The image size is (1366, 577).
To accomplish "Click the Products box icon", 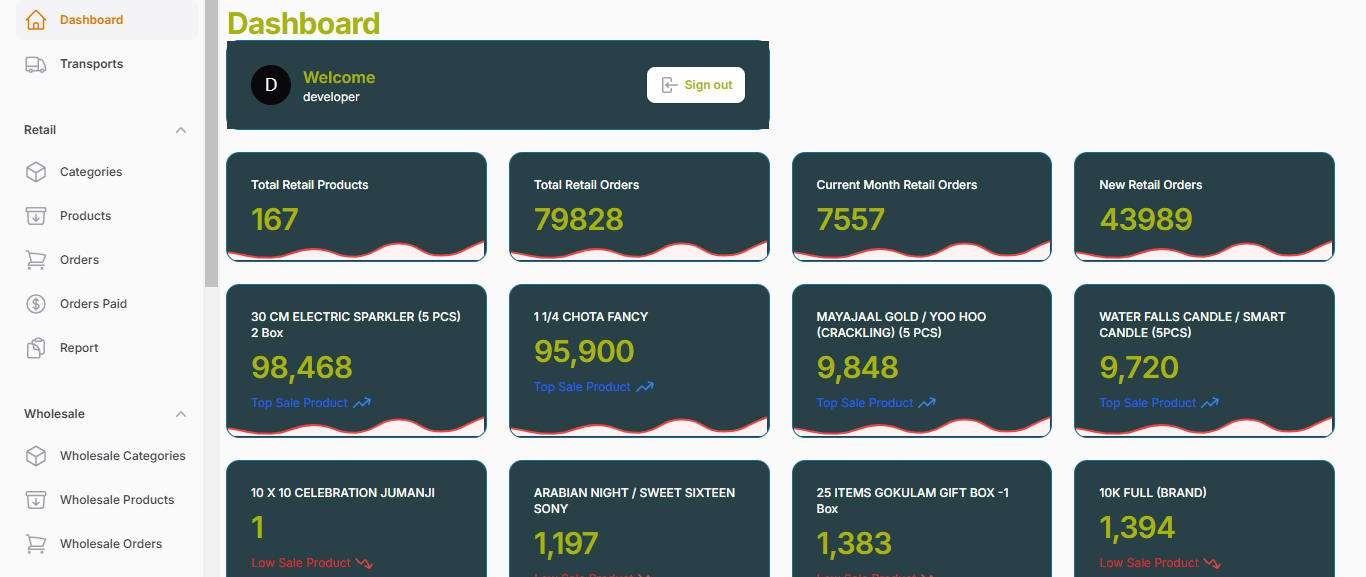I will pyautogui.click(x=36, y=216).
